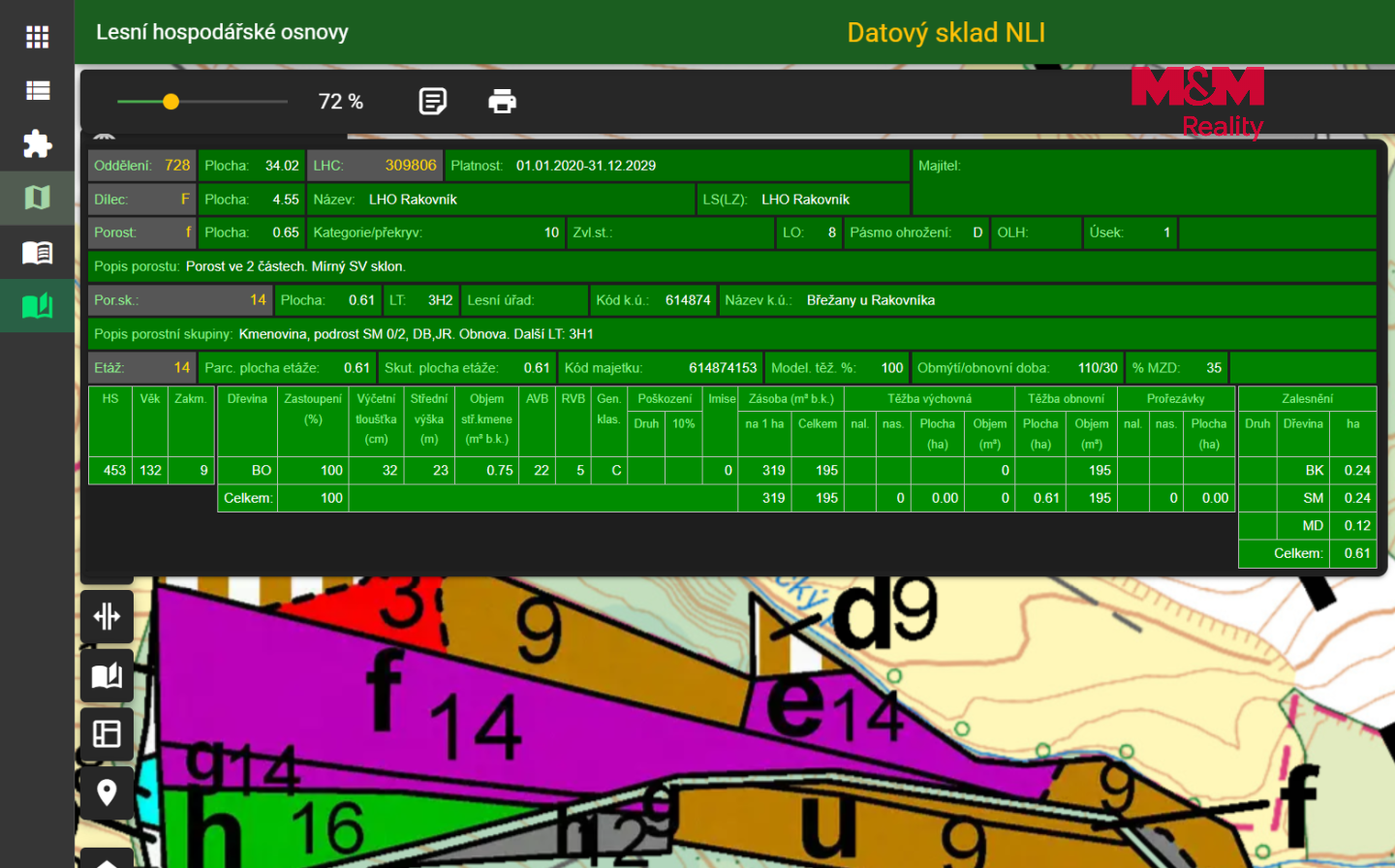Screen dimensions: 1395x868
Task: Click the Oddělení 728 field
Action: pyautogui.click(x=142, y=166)
